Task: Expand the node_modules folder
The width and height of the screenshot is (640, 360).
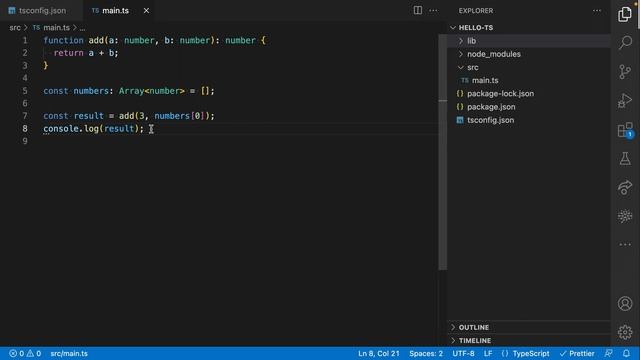Action: (493, 54)
